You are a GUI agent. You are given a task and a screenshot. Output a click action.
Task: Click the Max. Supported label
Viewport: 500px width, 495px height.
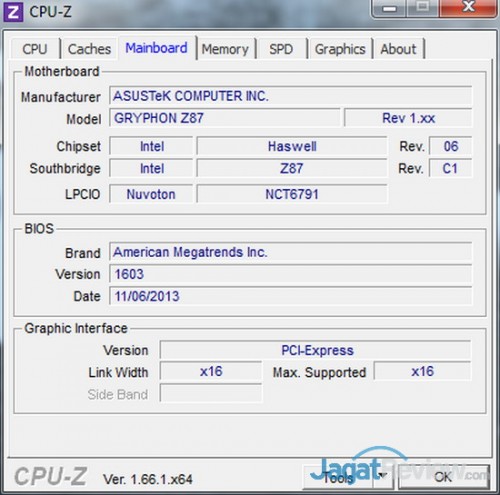[319, 372]
